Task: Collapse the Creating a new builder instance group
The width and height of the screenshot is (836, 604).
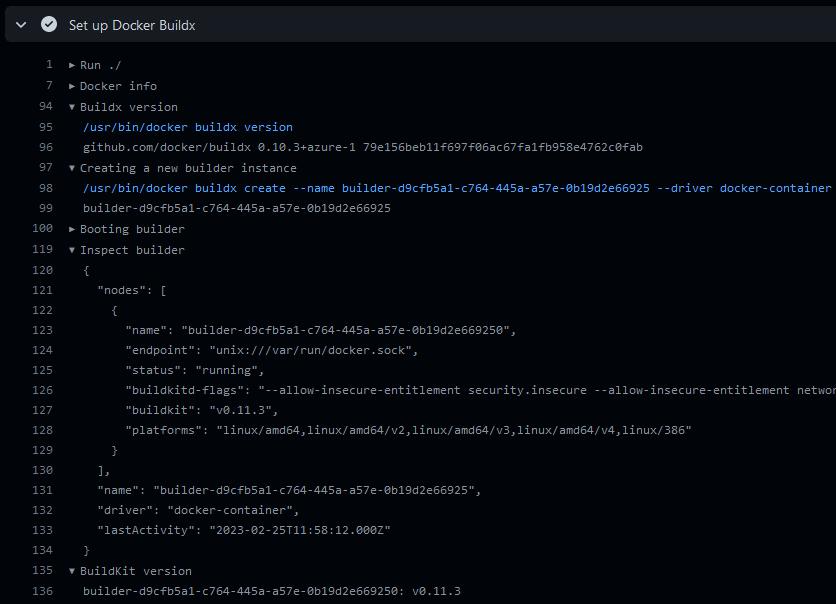Action: pos(70,167)
